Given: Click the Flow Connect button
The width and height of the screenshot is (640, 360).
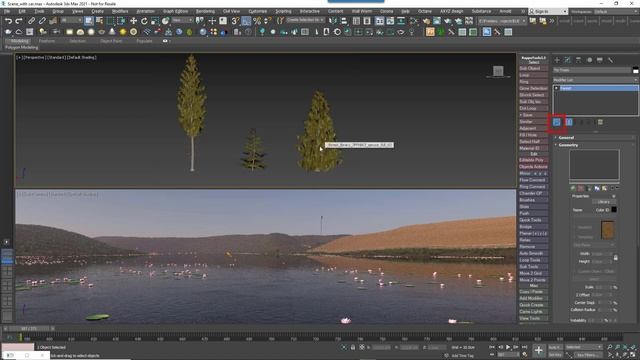Looking at the screenshot, I should tap(533, 180).
